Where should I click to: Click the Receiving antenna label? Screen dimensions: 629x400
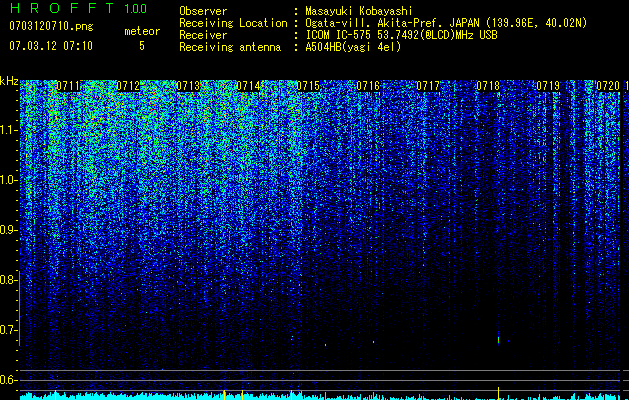(x=230, y=47)
